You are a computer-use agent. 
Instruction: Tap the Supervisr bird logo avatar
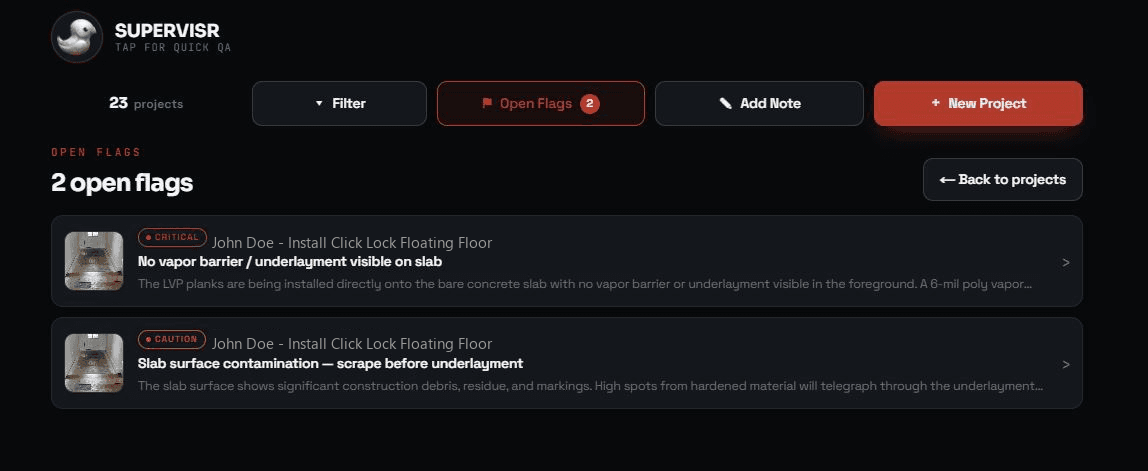(77, 37)
